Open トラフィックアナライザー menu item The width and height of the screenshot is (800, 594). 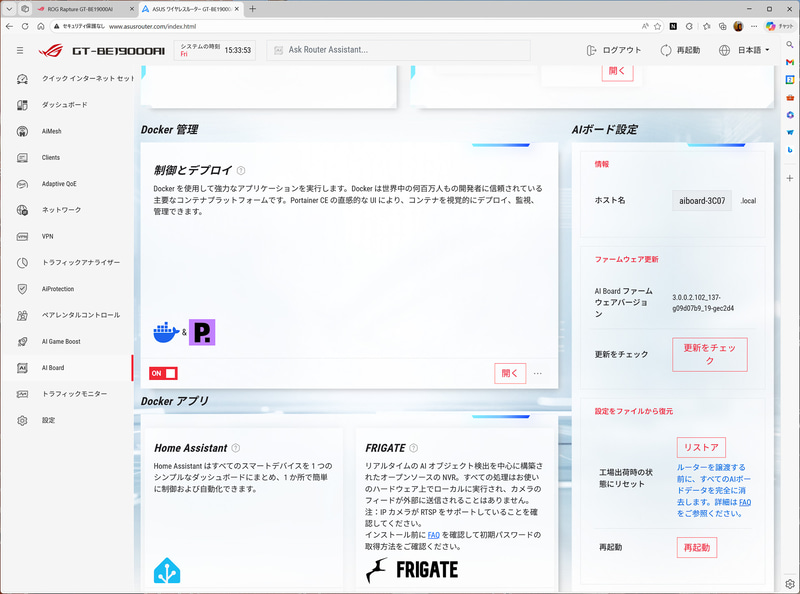tap(81, 262)
